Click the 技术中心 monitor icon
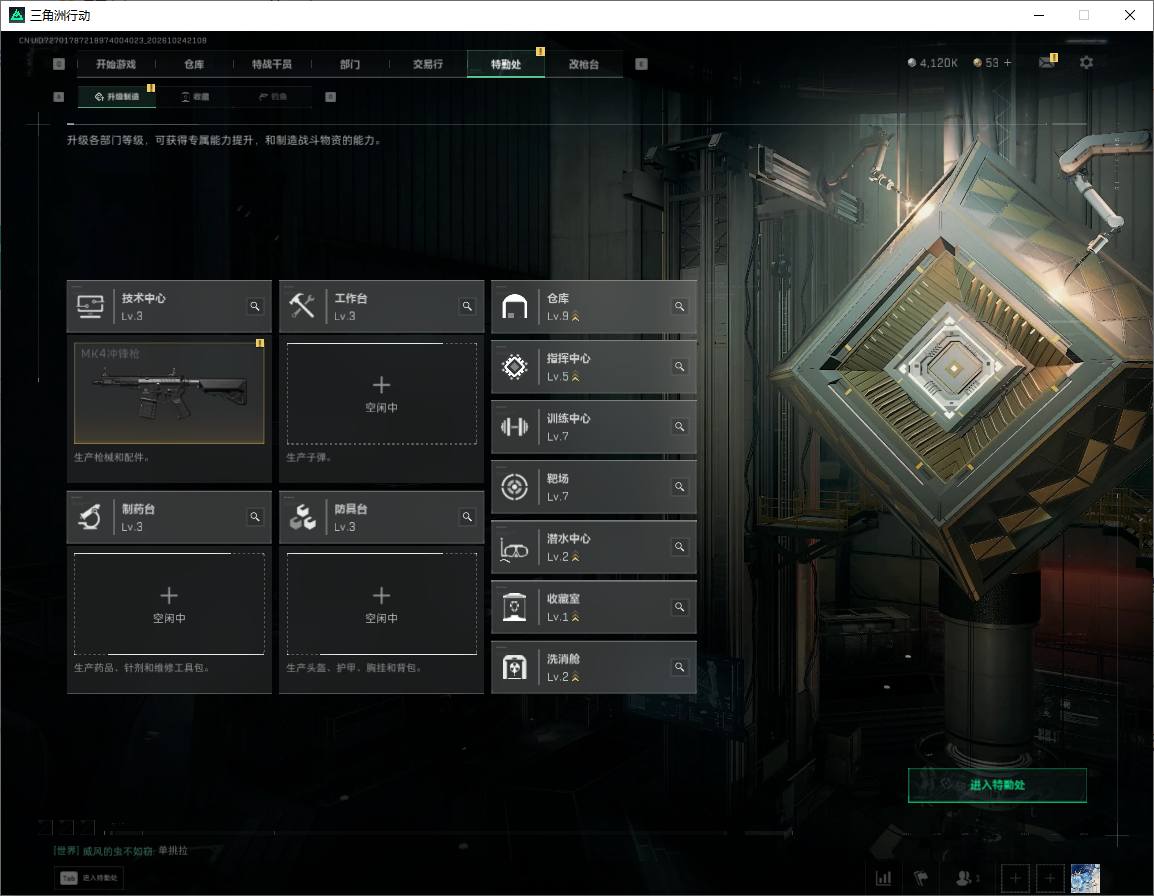This screenshot has height=896, width=1154. [x=91, y=306]
